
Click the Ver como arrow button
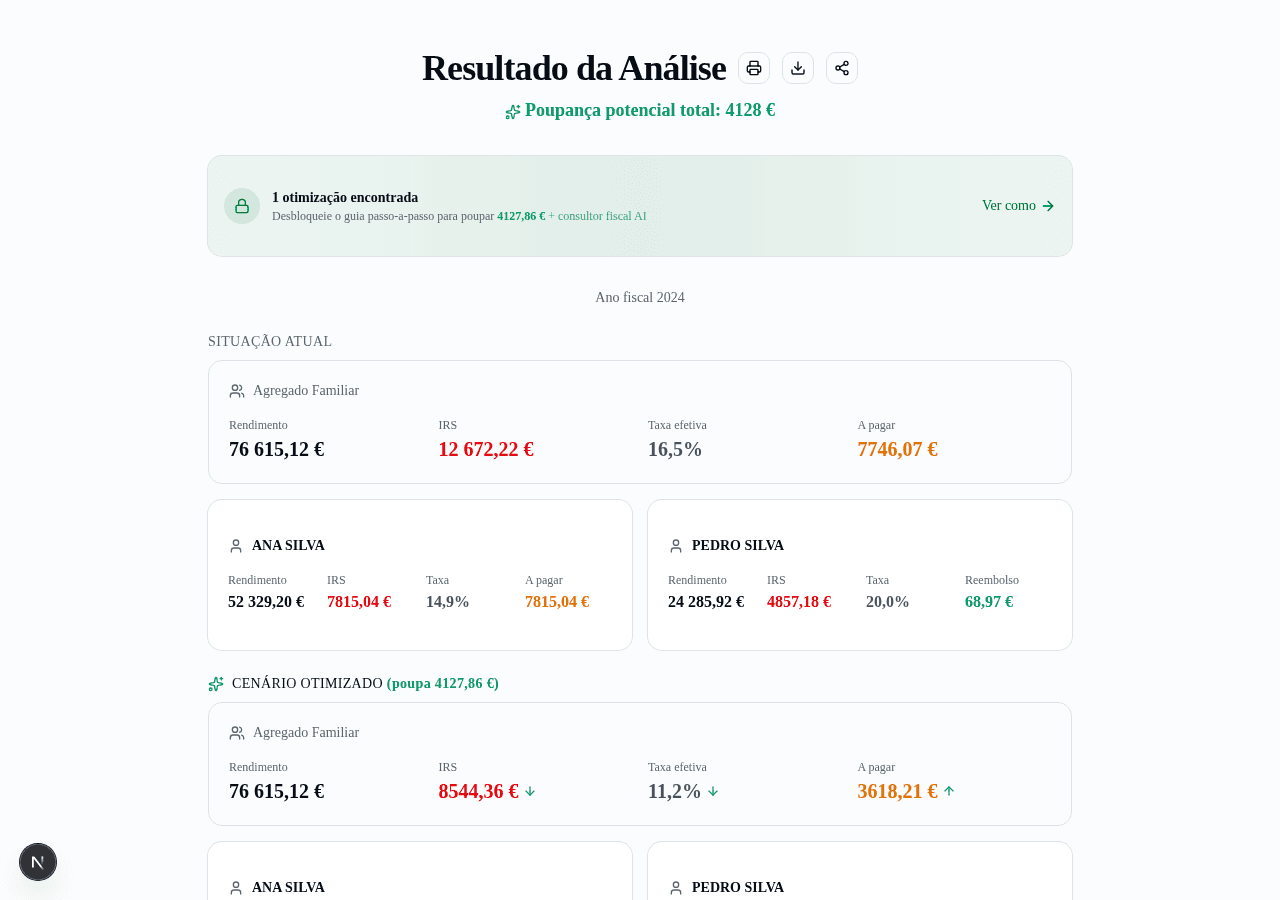pyautogui.click(x=1016, y=206)
